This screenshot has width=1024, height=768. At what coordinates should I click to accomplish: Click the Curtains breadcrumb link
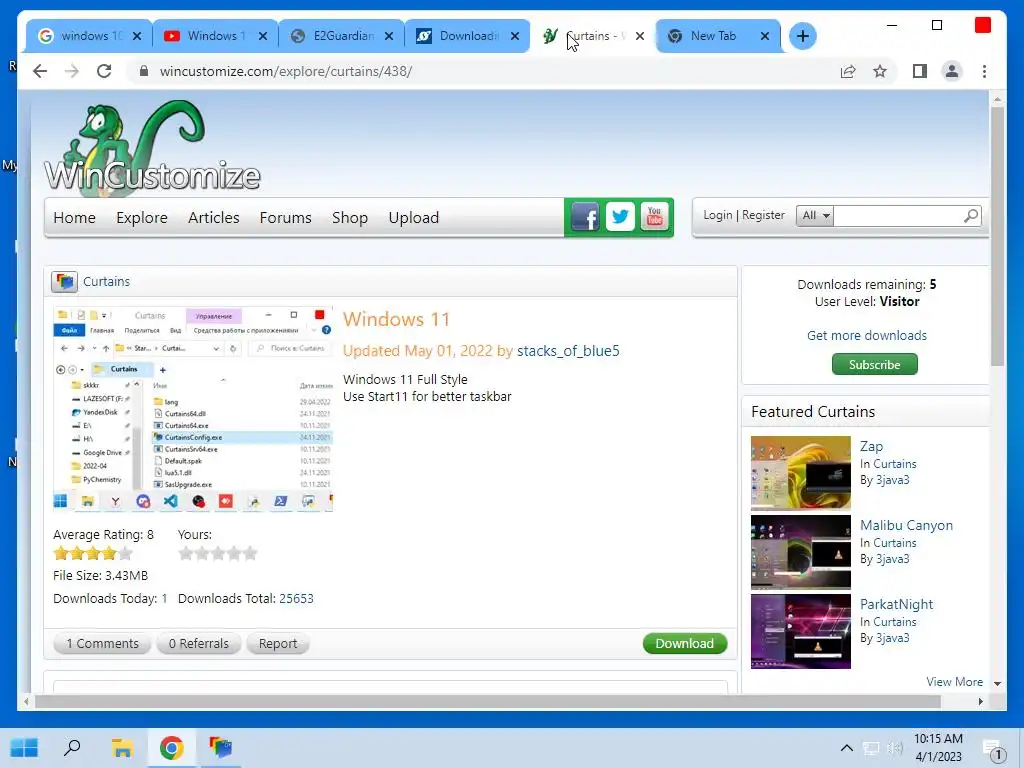[106, 281]
